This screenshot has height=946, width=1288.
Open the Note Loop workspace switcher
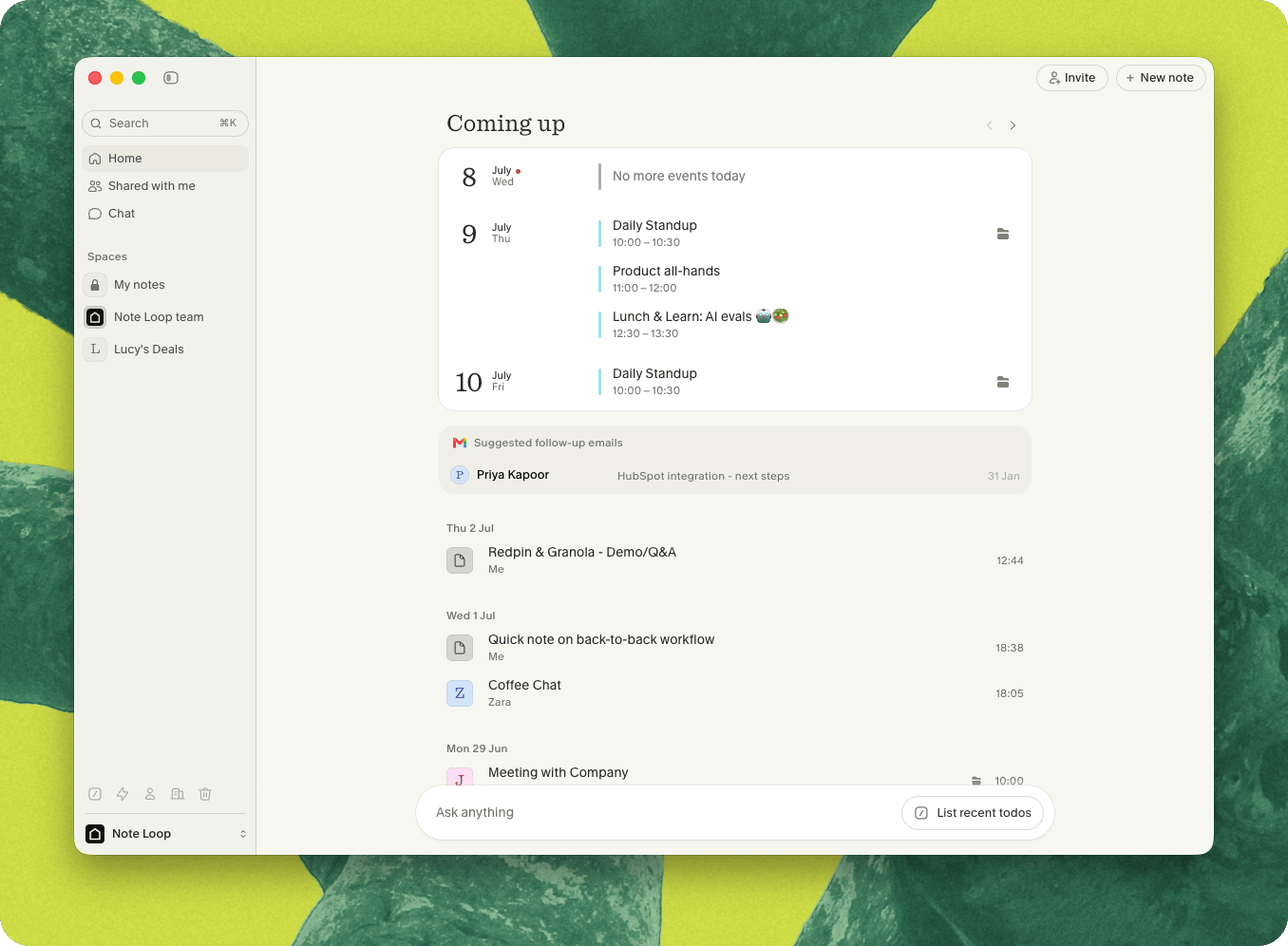point(165,834)
